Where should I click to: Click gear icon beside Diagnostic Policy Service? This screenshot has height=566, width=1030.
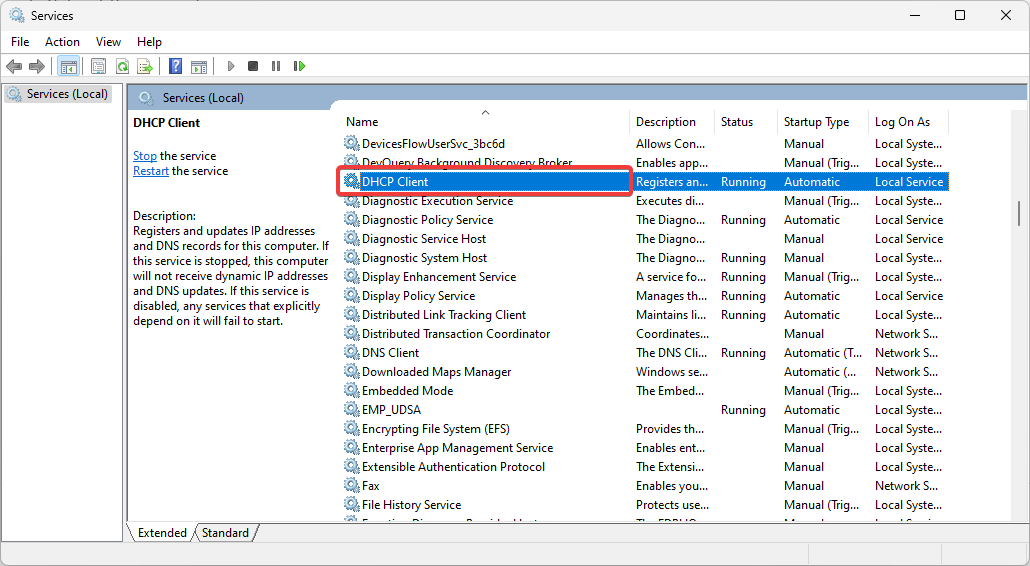[x=352, y=219]
